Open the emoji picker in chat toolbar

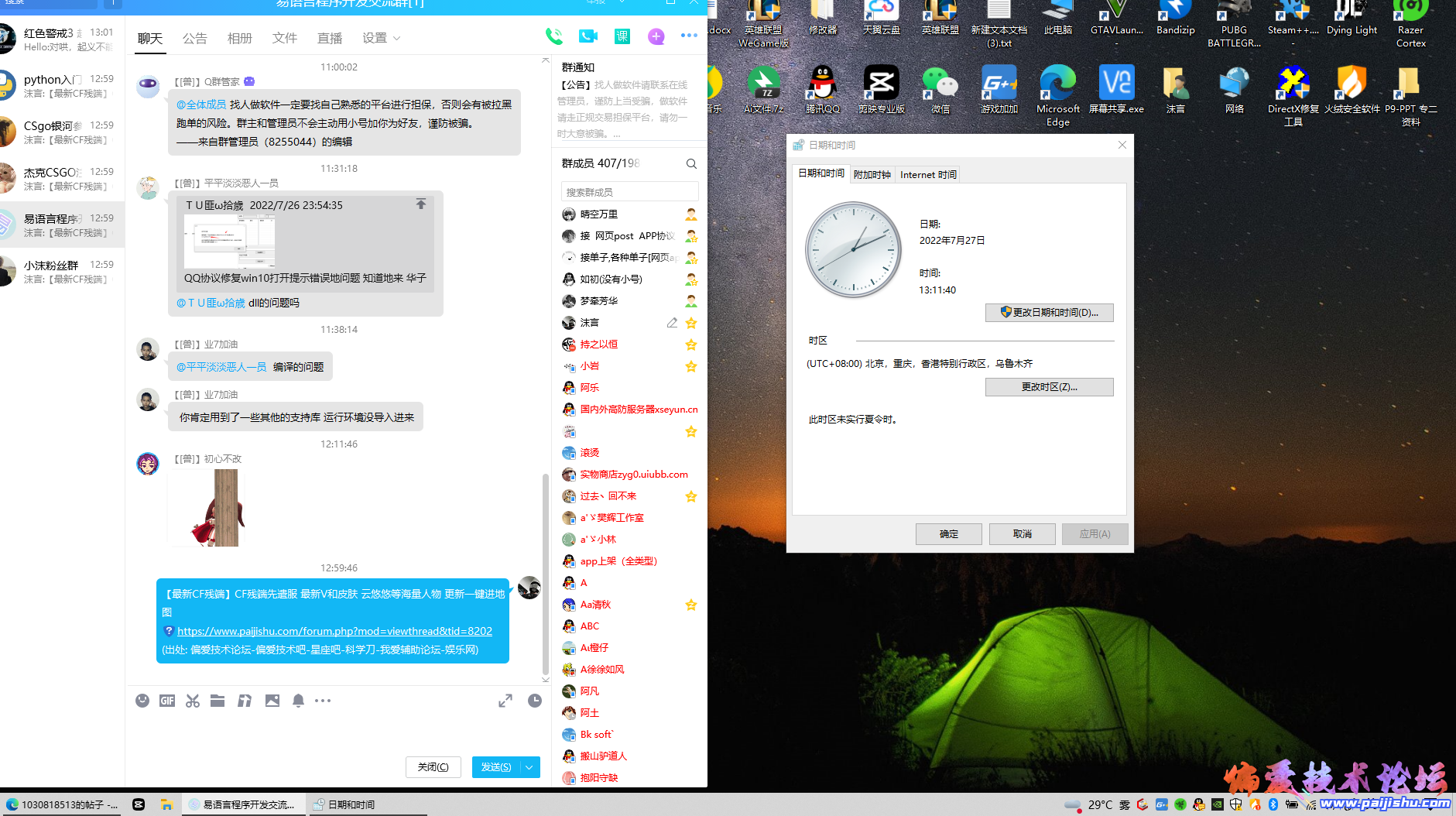pos(142,701)
